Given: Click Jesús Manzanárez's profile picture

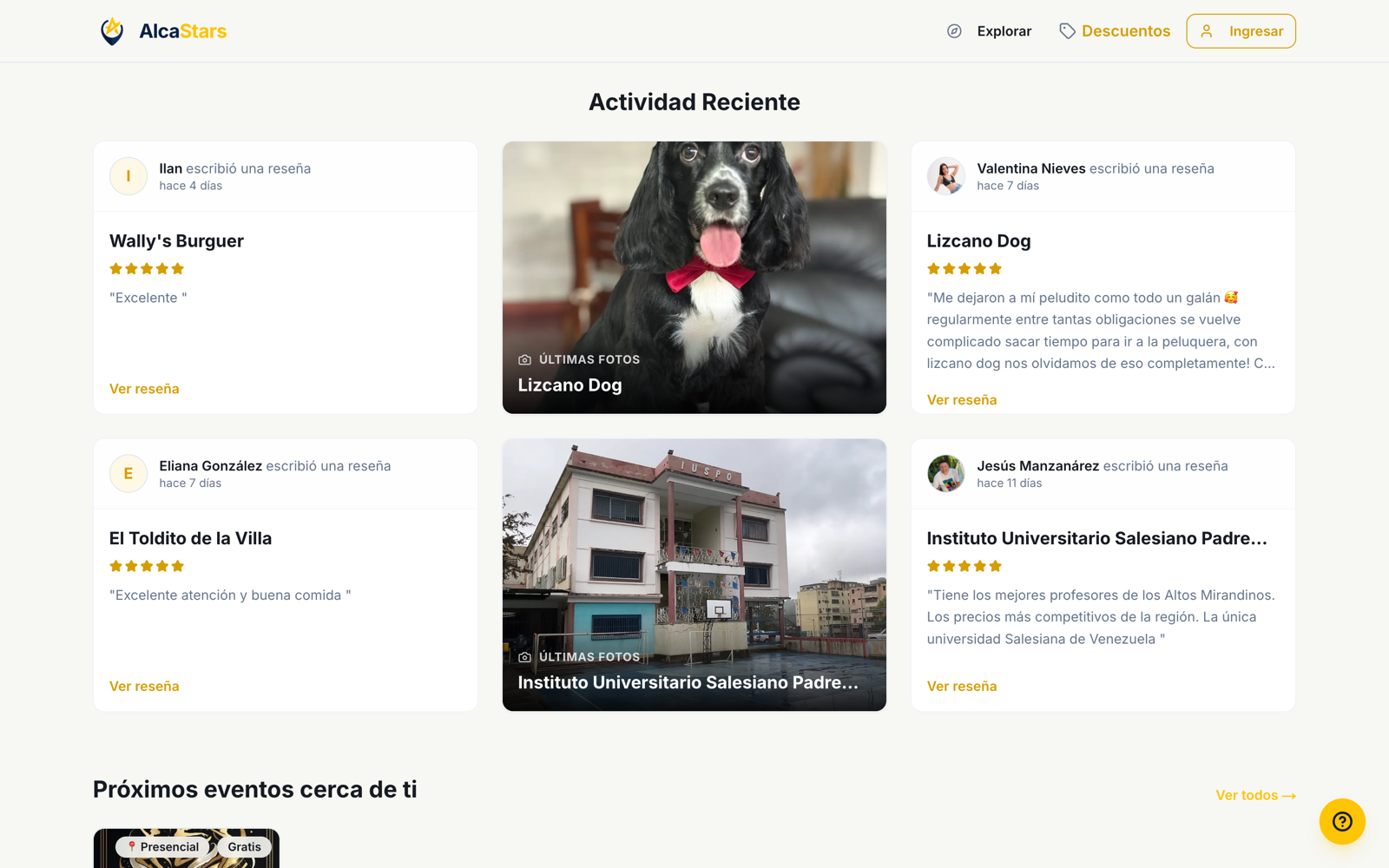Looking at the screenshot, I should [946, 474].
